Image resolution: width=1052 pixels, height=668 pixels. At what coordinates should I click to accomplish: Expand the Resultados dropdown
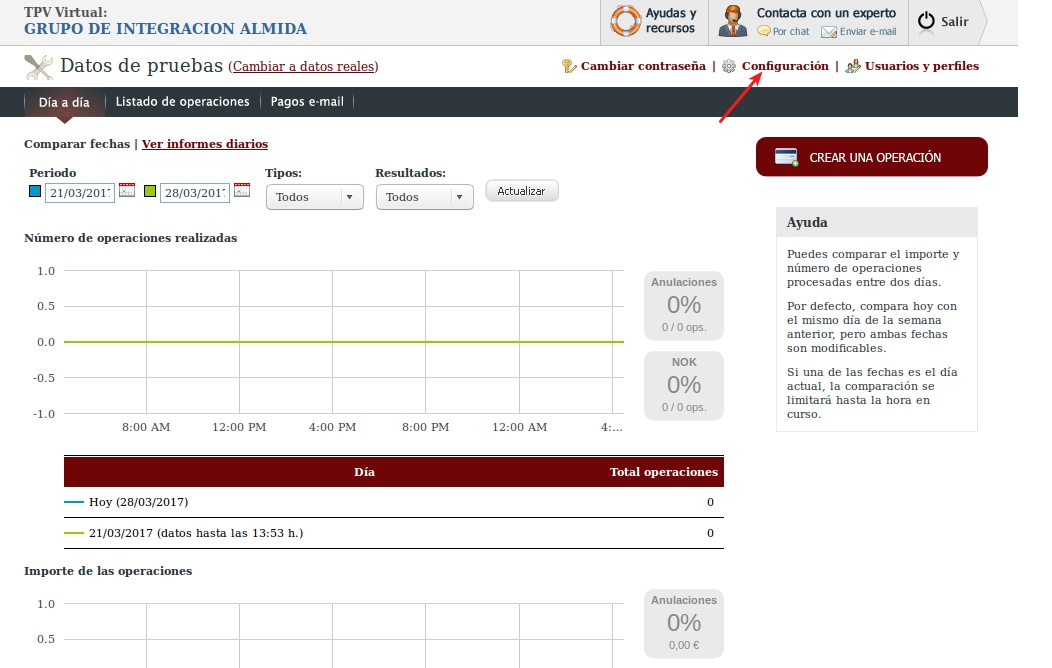pos(424,197)
